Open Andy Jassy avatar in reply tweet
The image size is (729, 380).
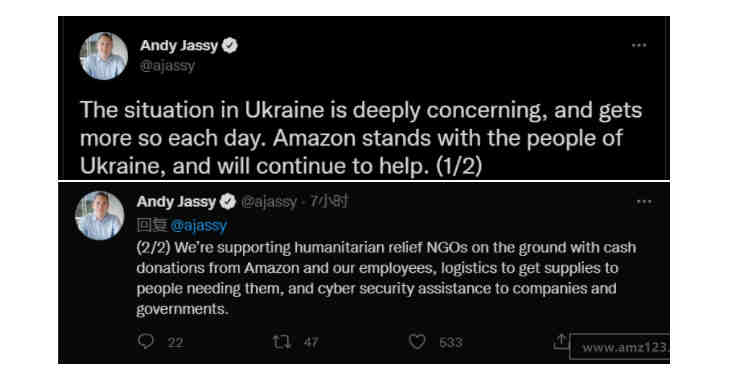[99, 215]
